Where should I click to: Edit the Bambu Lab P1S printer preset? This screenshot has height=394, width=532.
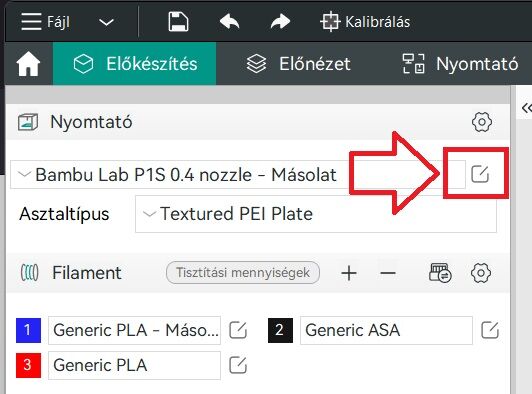coord(480,174)
